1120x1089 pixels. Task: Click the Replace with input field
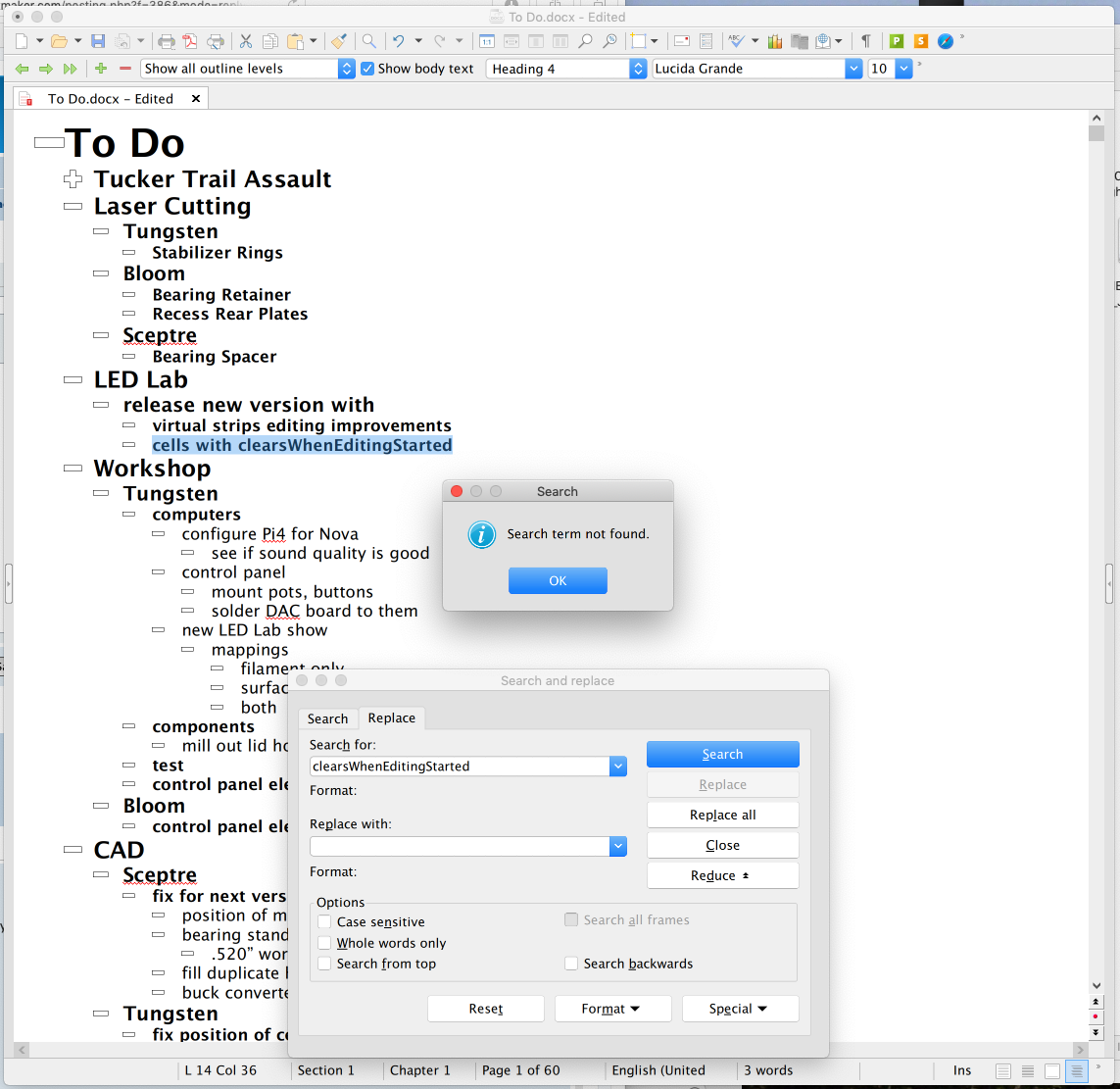(x=460, y=846)
